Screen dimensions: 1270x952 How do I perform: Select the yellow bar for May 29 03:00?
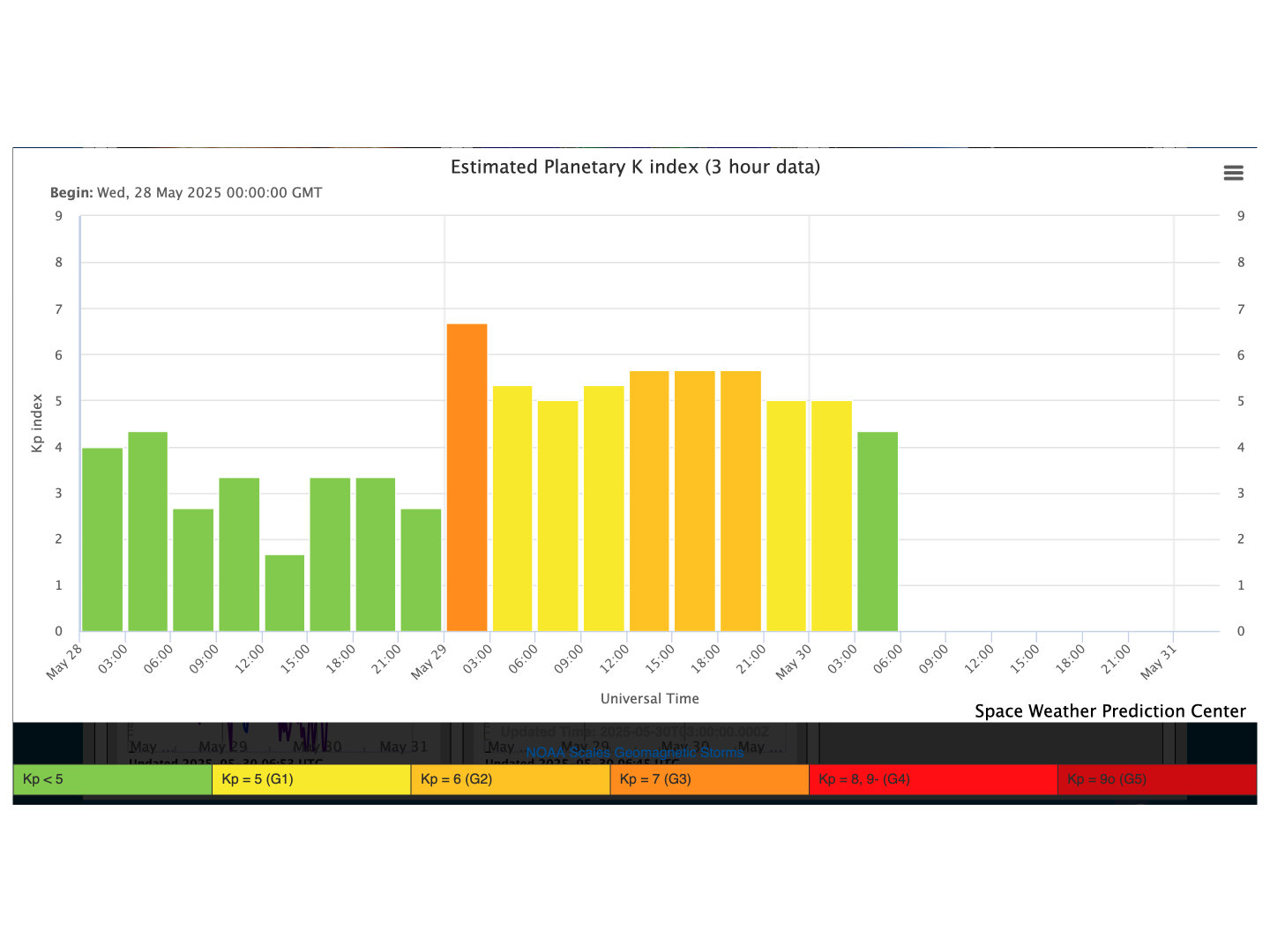click(x=512, y=509)
